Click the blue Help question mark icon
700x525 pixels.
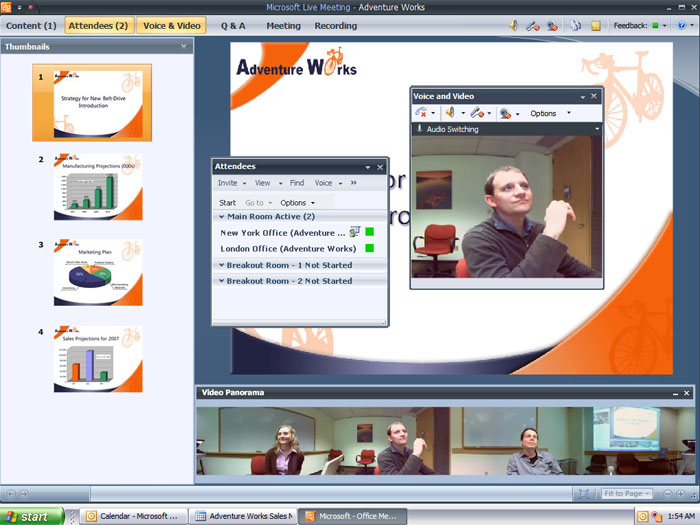point(681,25)
